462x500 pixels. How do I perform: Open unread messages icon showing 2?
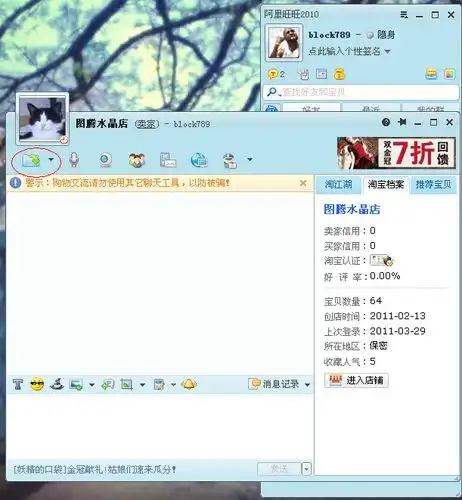tap(276, 74)
